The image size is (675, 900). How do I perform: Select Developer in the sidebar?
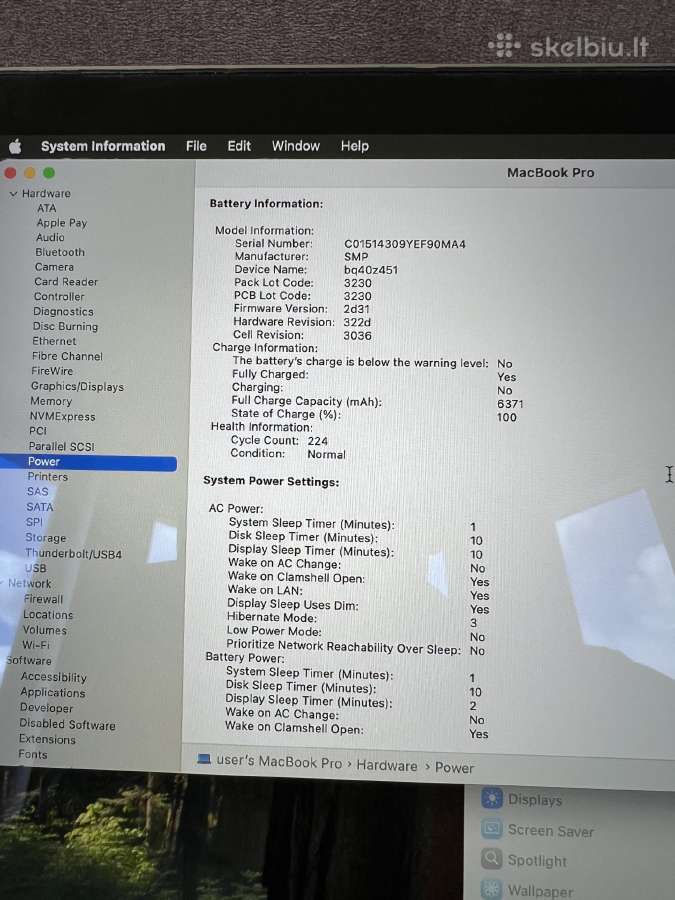coord(46,708)
